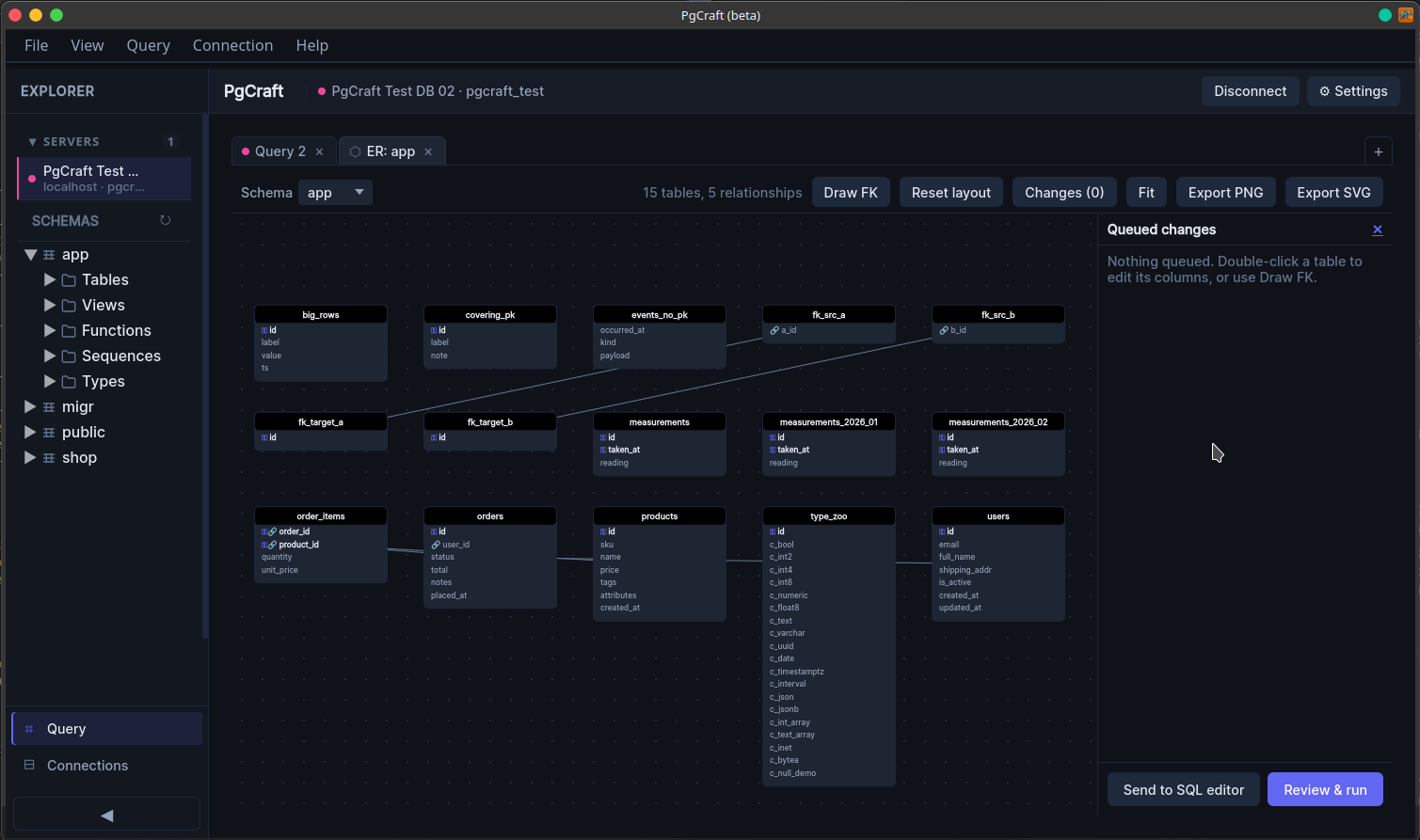Send queued changes to SQL editor
The height and width of the screenshot is (840, 1420).
(1184, 790)
